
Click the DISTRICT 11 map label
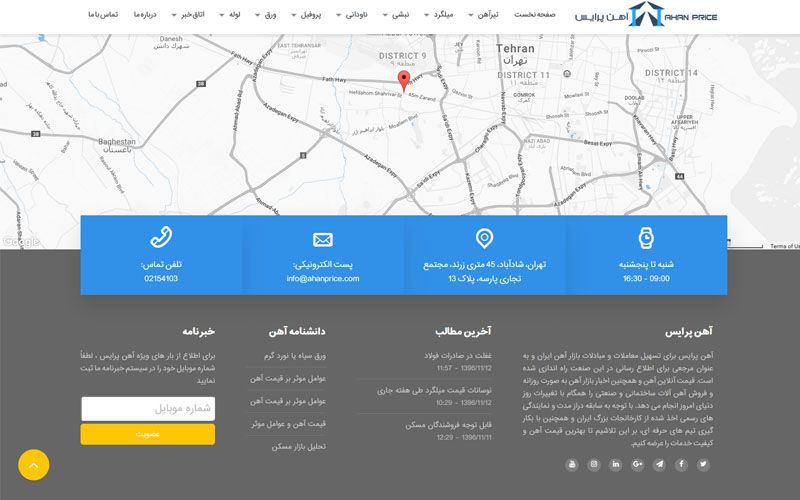point(523,75)
